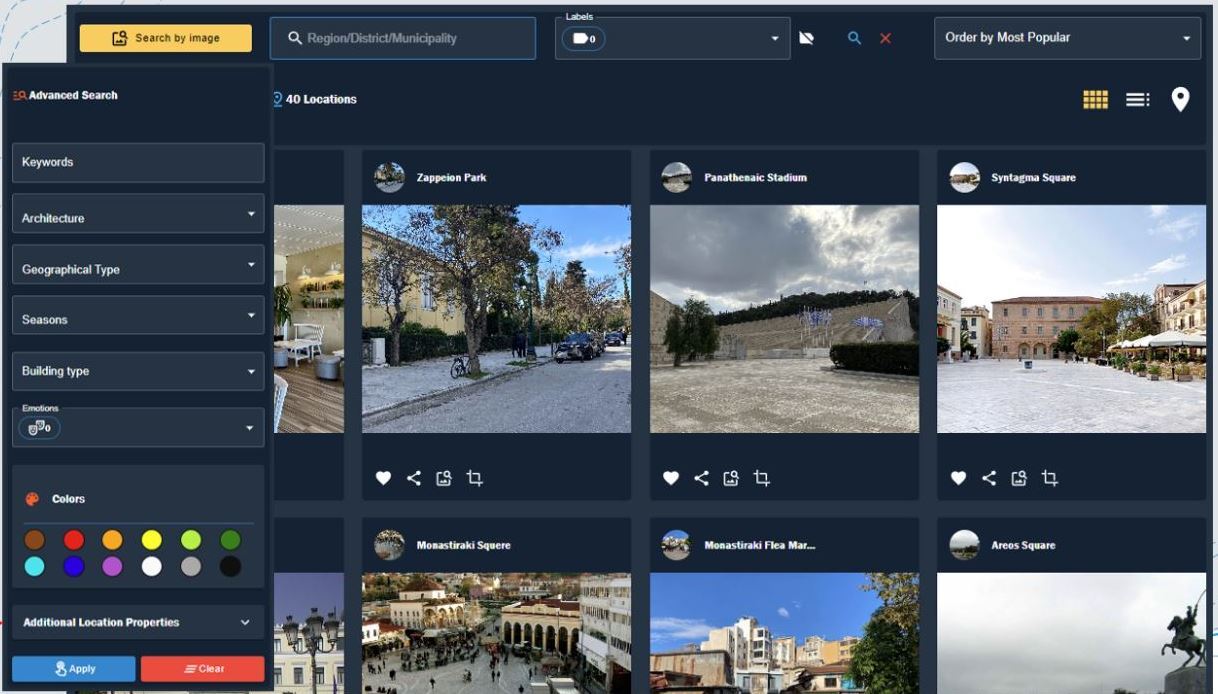This screenshot has height=694, width=1218.
Task: Share the Panathenaic Stadium location
Action: 702,478
